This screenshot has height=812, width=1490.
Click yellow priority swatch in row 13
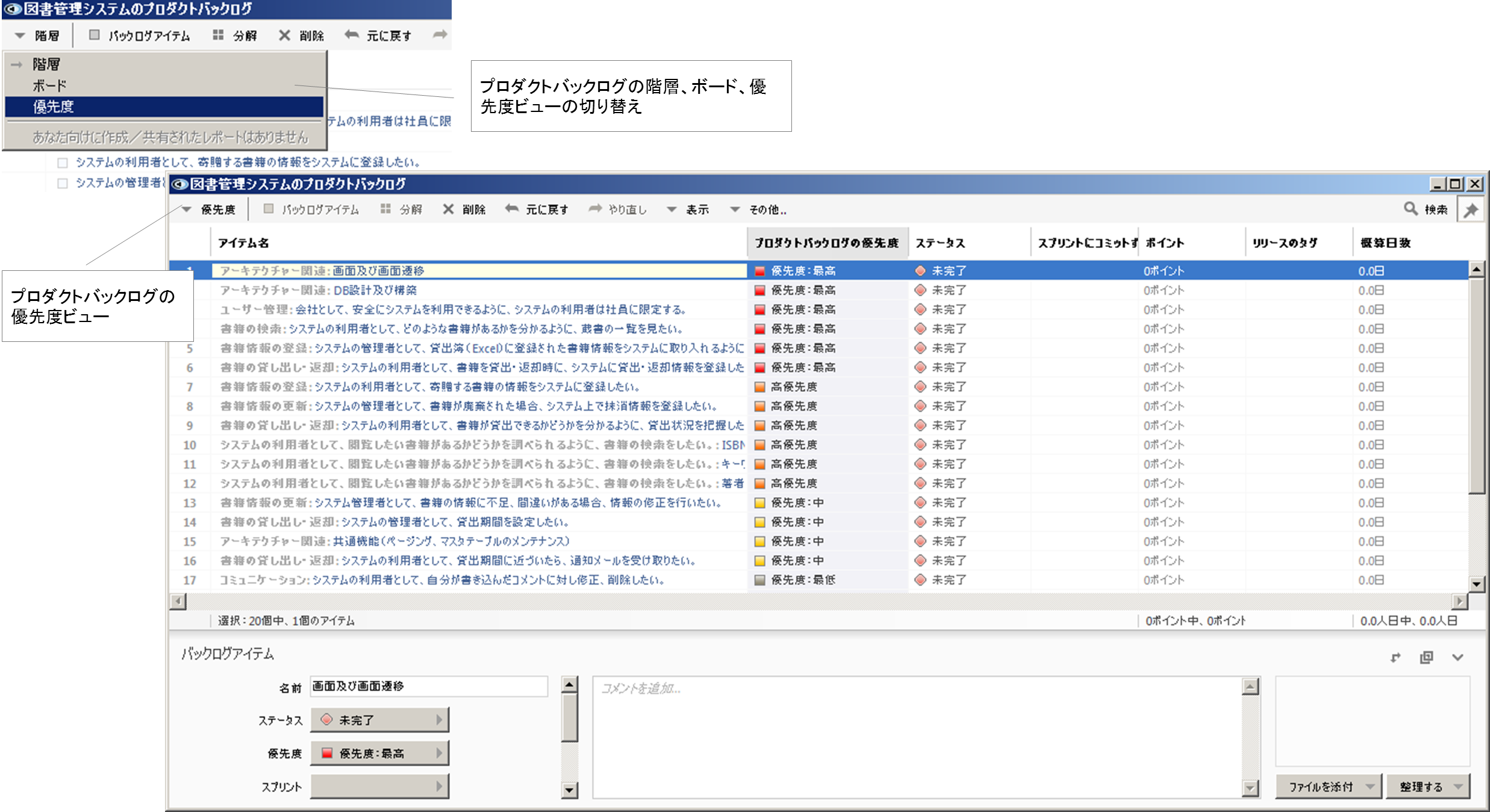tap(760, 503)
